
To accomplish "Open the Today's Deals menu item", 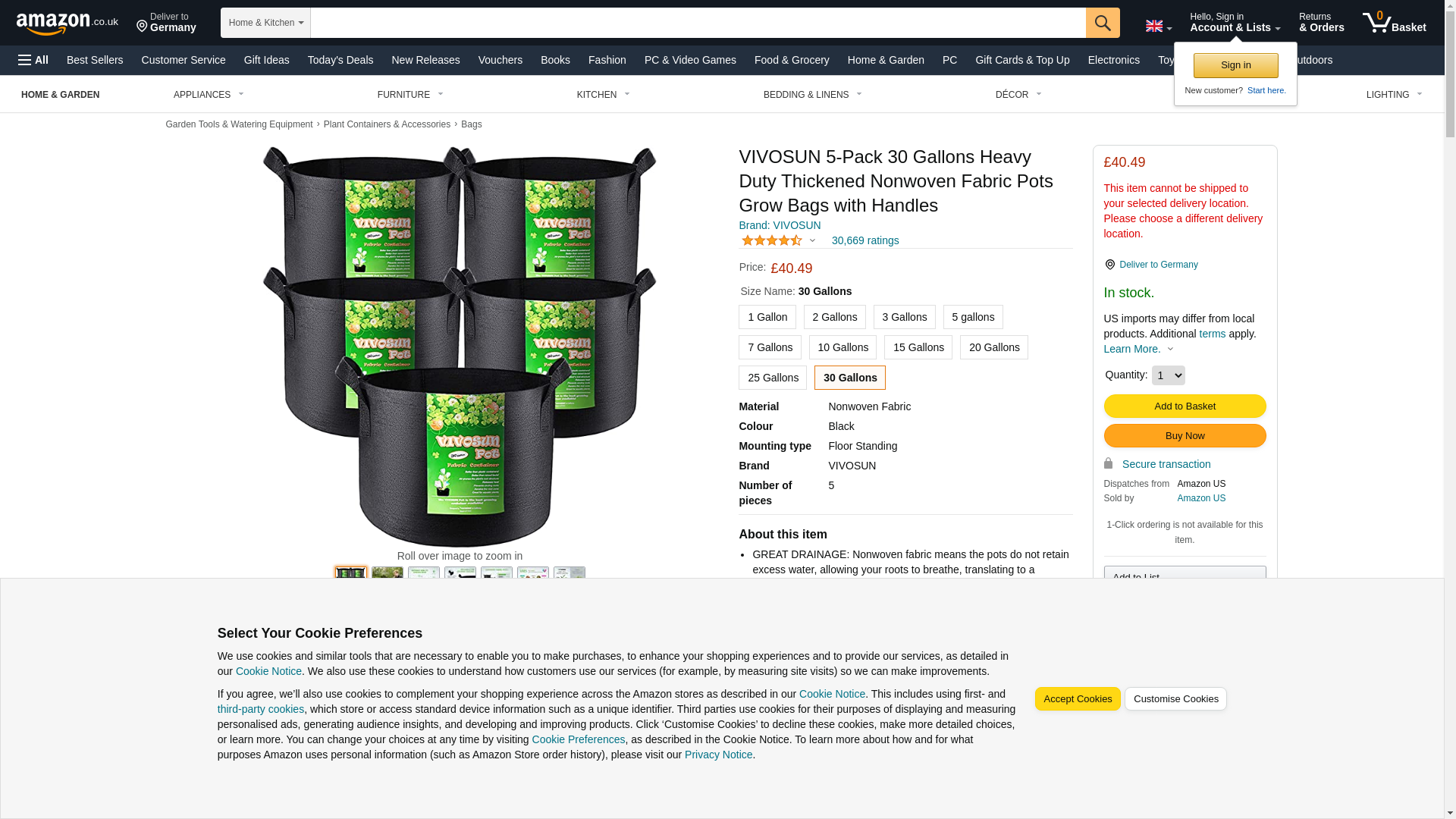I will click(340, 60).
